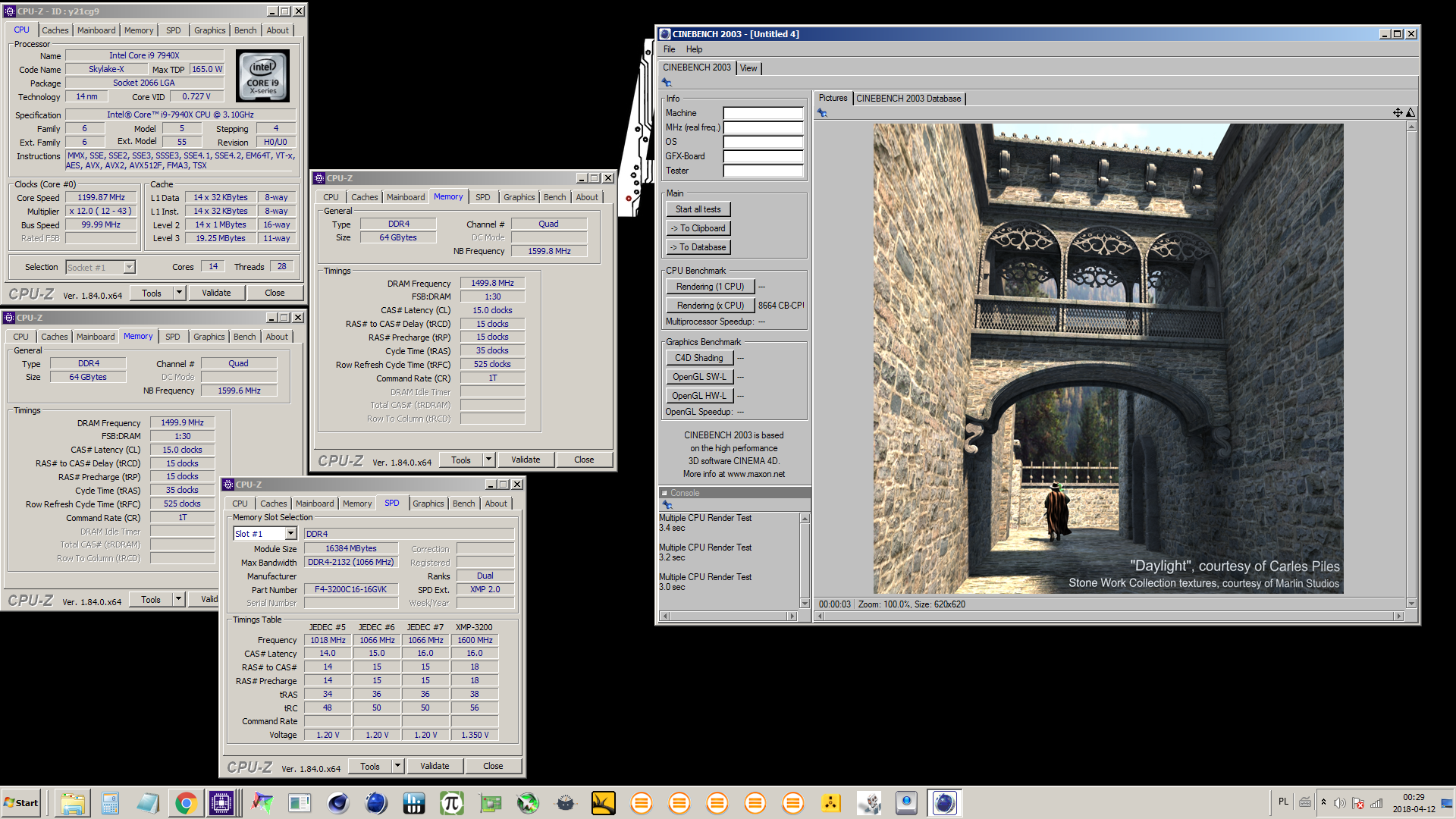Select the F4-3200C16-16GVK part number
Image resolution: width=1456 pixels, height=819 pixels.
[x=351, y=589]
